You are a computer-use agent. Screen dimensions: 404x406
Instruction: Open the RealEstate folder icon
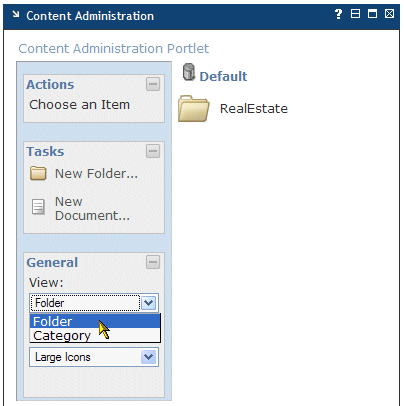[x=194, y=108]
